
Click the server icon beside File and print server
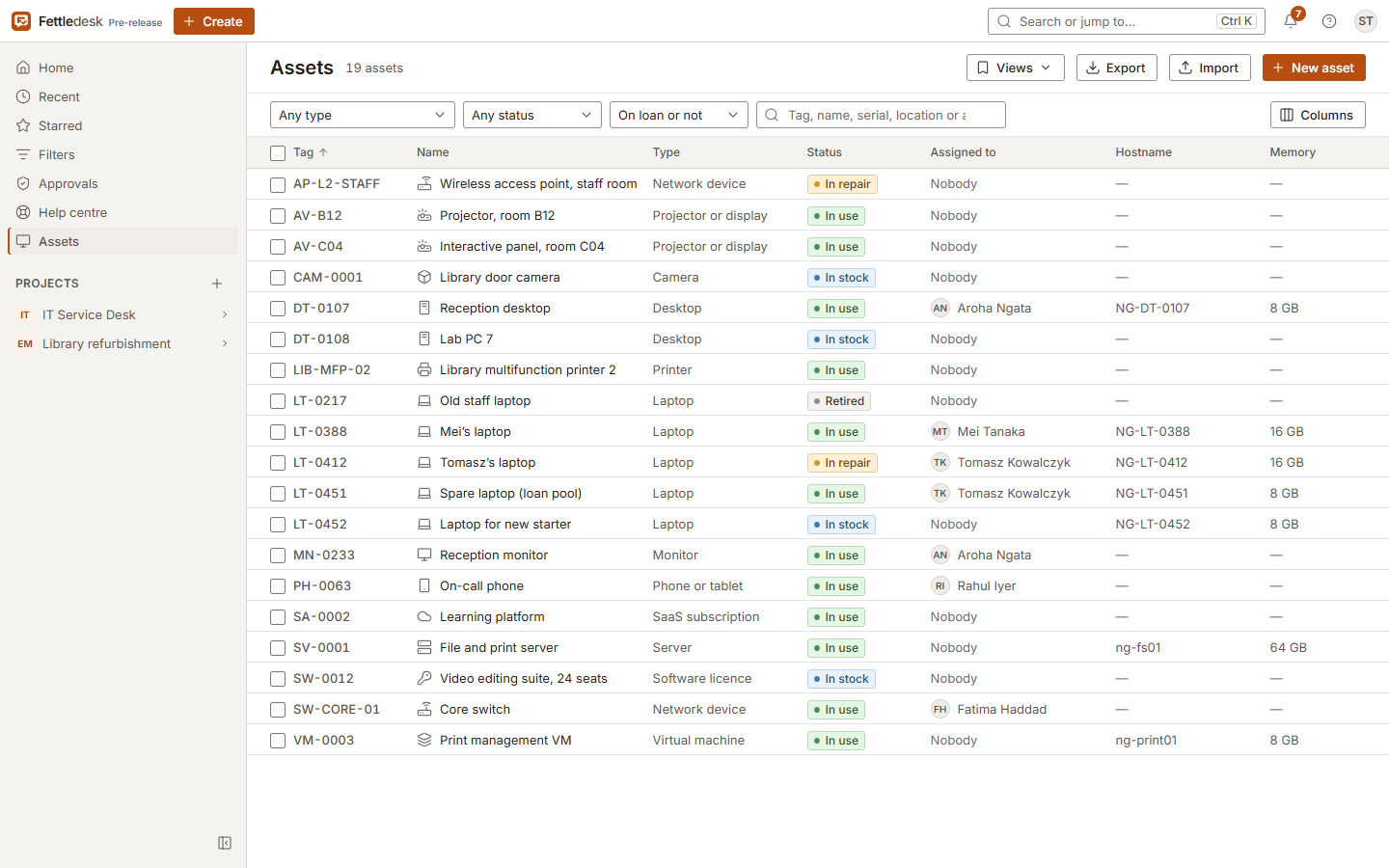[424, 647]
